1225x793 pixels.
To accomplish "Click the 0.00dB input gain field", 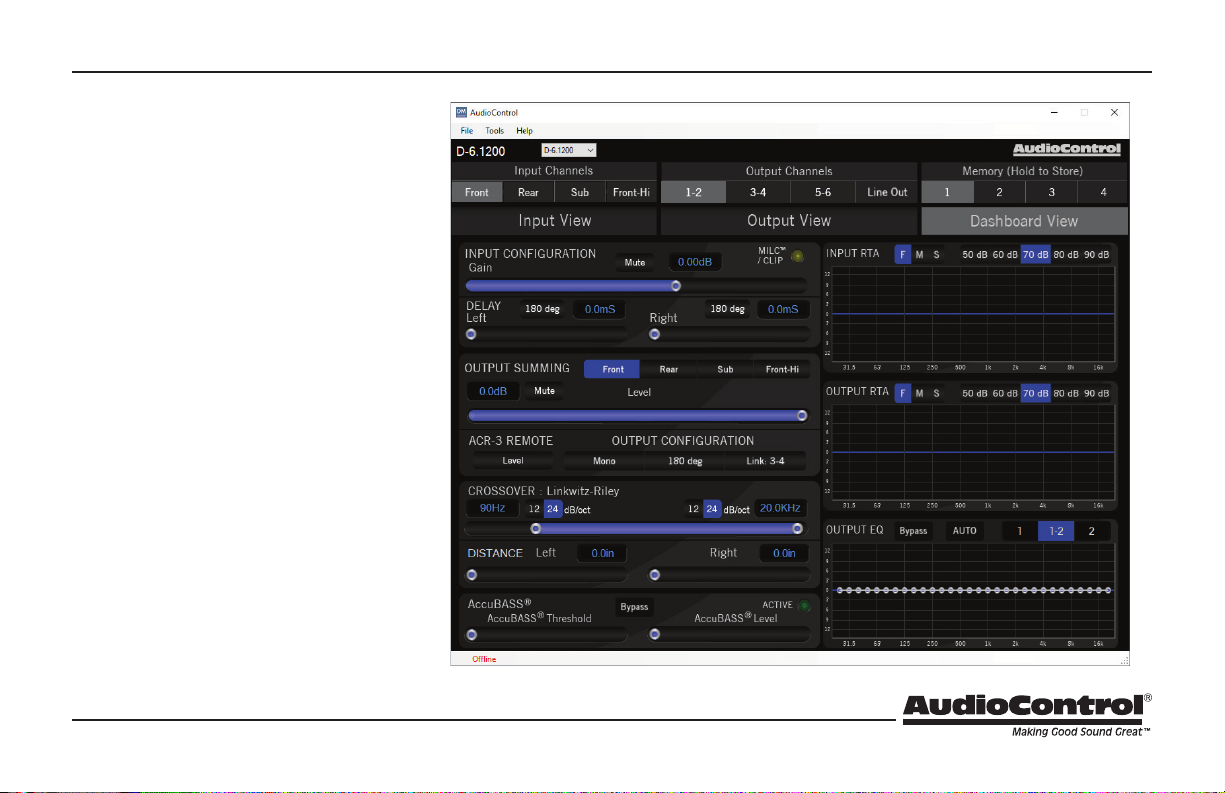I will pos(694,262).
